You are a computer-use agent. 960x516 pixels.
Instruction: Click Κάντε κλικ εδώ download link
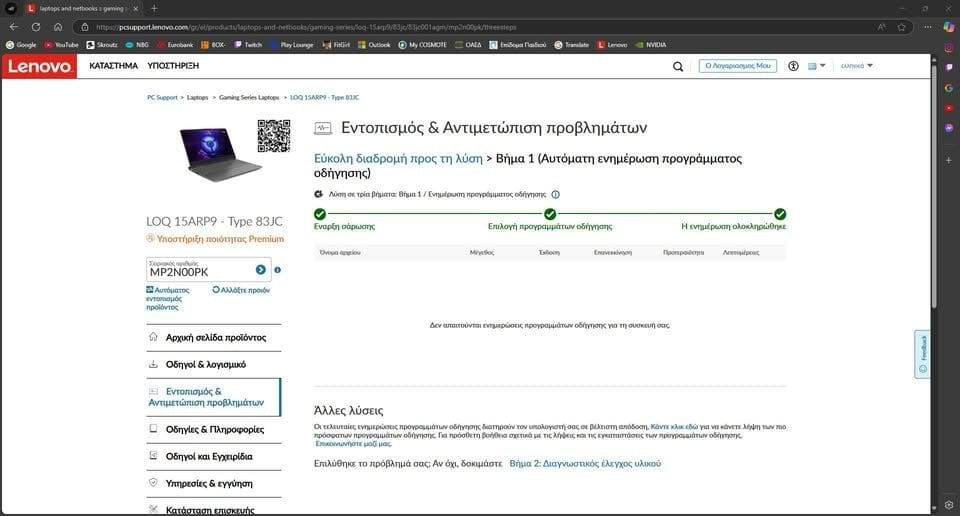pyautogui.click(x=674, y=427)
